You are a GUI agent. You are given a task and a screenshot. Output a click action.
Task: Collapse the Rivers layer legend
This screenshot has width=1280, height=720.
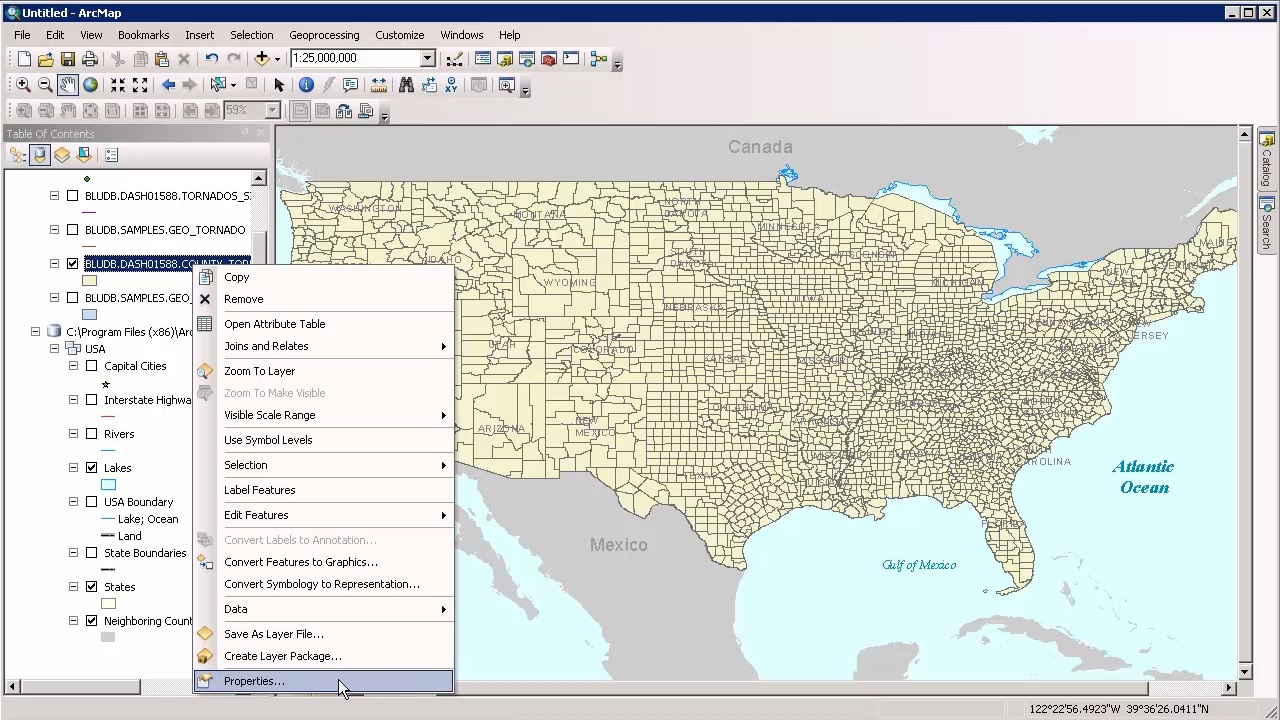[x=73, y=434]
